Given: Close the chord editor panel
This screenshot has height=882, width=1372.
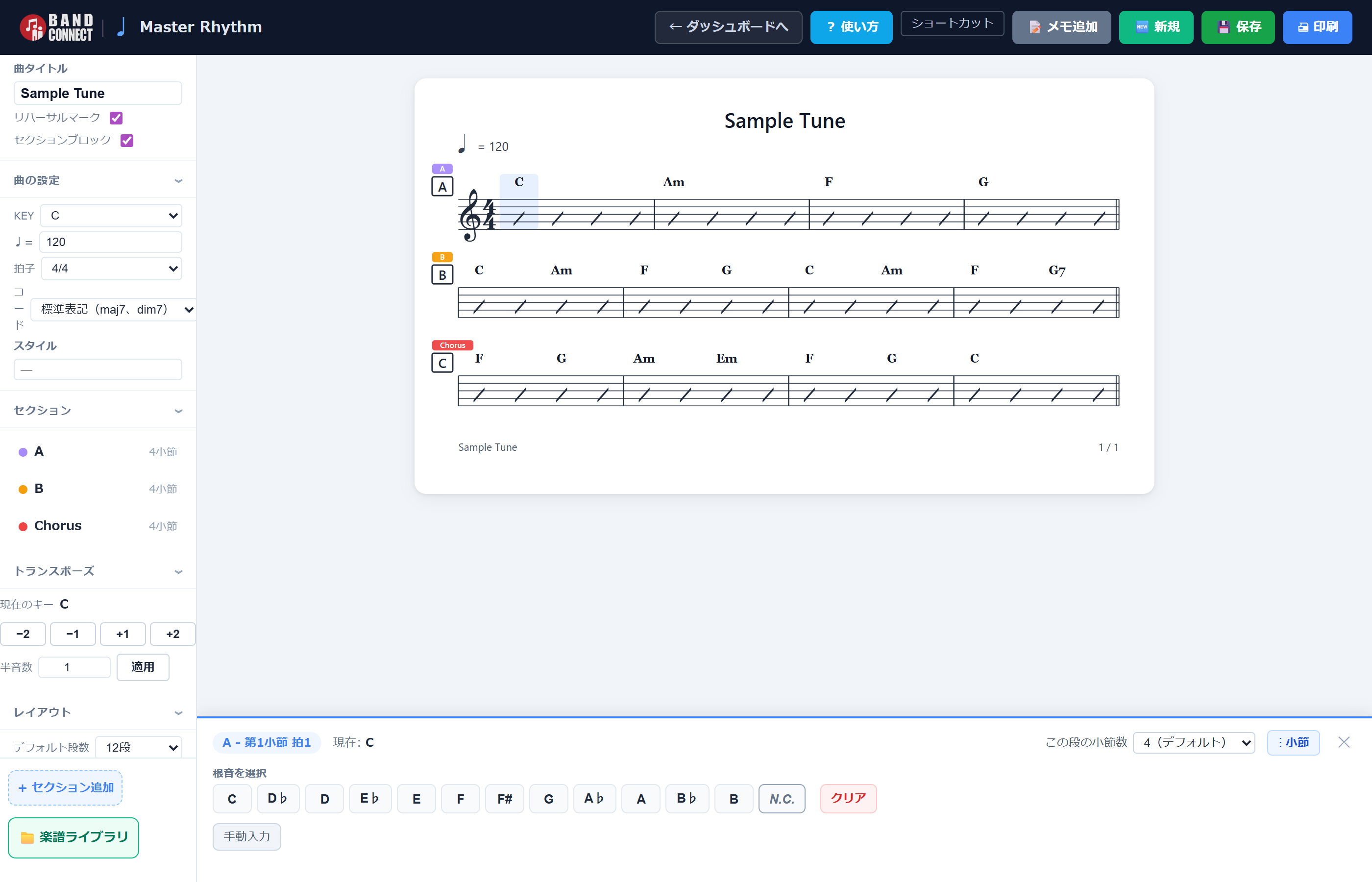Looking at the screenshot, I should [1344, 742].
